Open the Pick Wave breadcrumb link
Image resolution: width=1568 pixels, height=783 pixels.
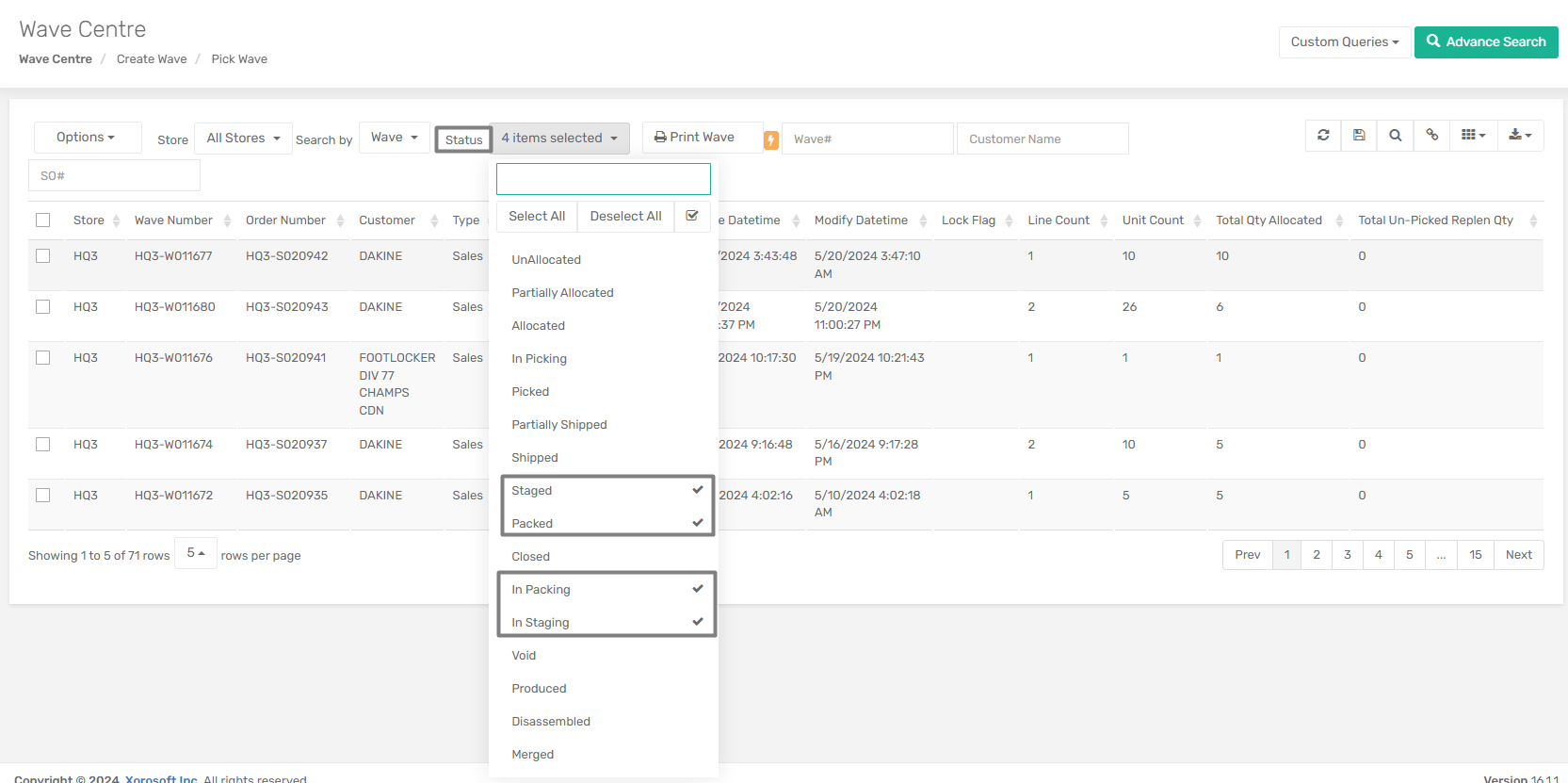239,58
